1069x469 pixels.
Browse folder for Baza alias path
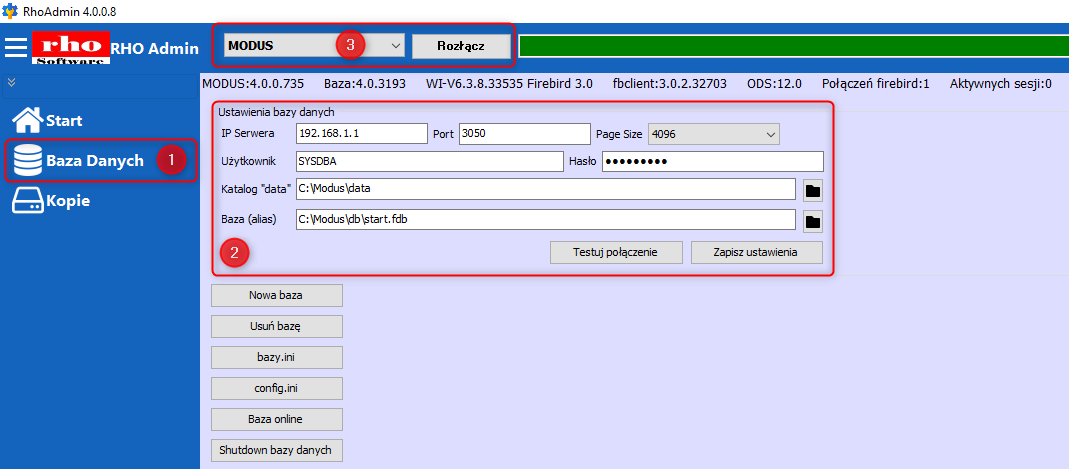click(x=812, y=221)
